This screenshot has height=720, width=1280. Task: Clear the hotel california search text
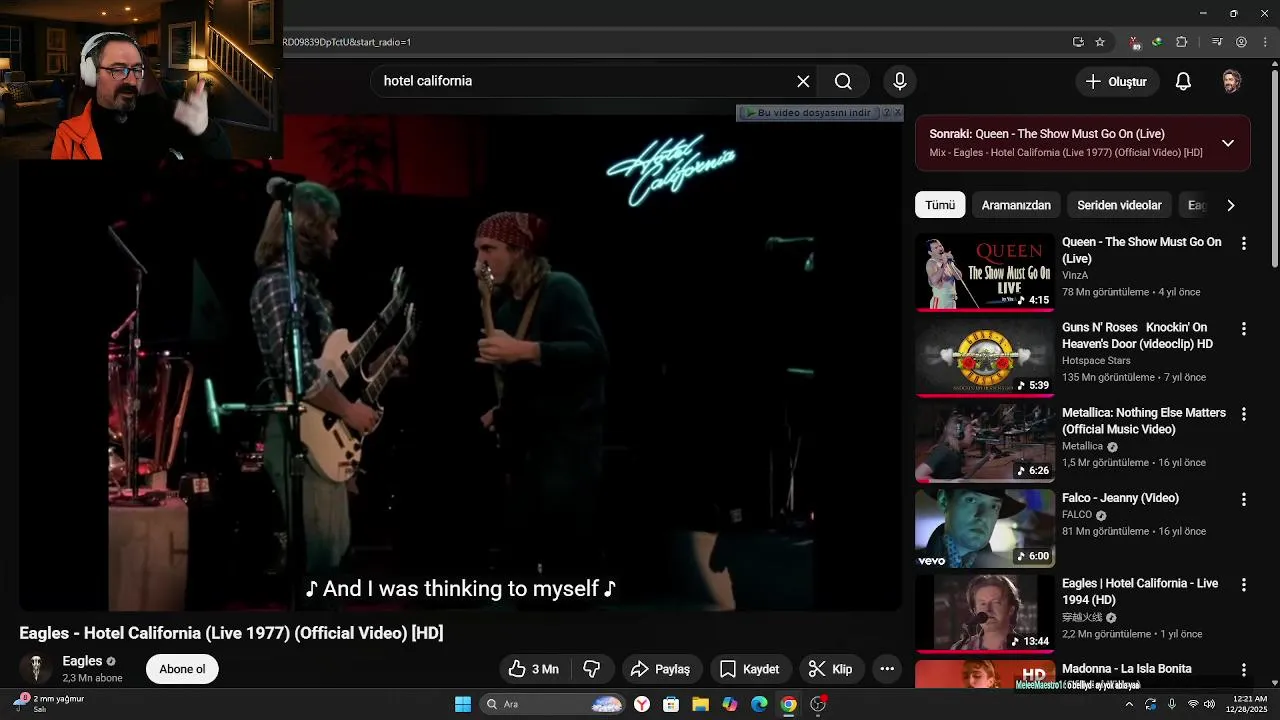tap(803, 81)
